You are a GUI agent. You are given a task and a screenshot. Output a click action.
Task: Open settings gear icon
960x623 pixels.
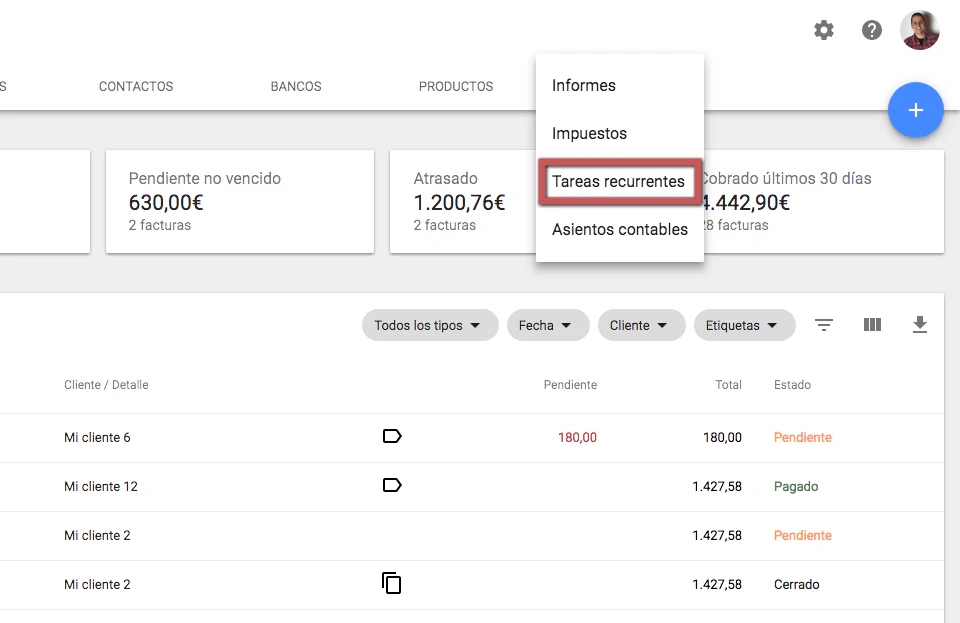click(824, 30)
